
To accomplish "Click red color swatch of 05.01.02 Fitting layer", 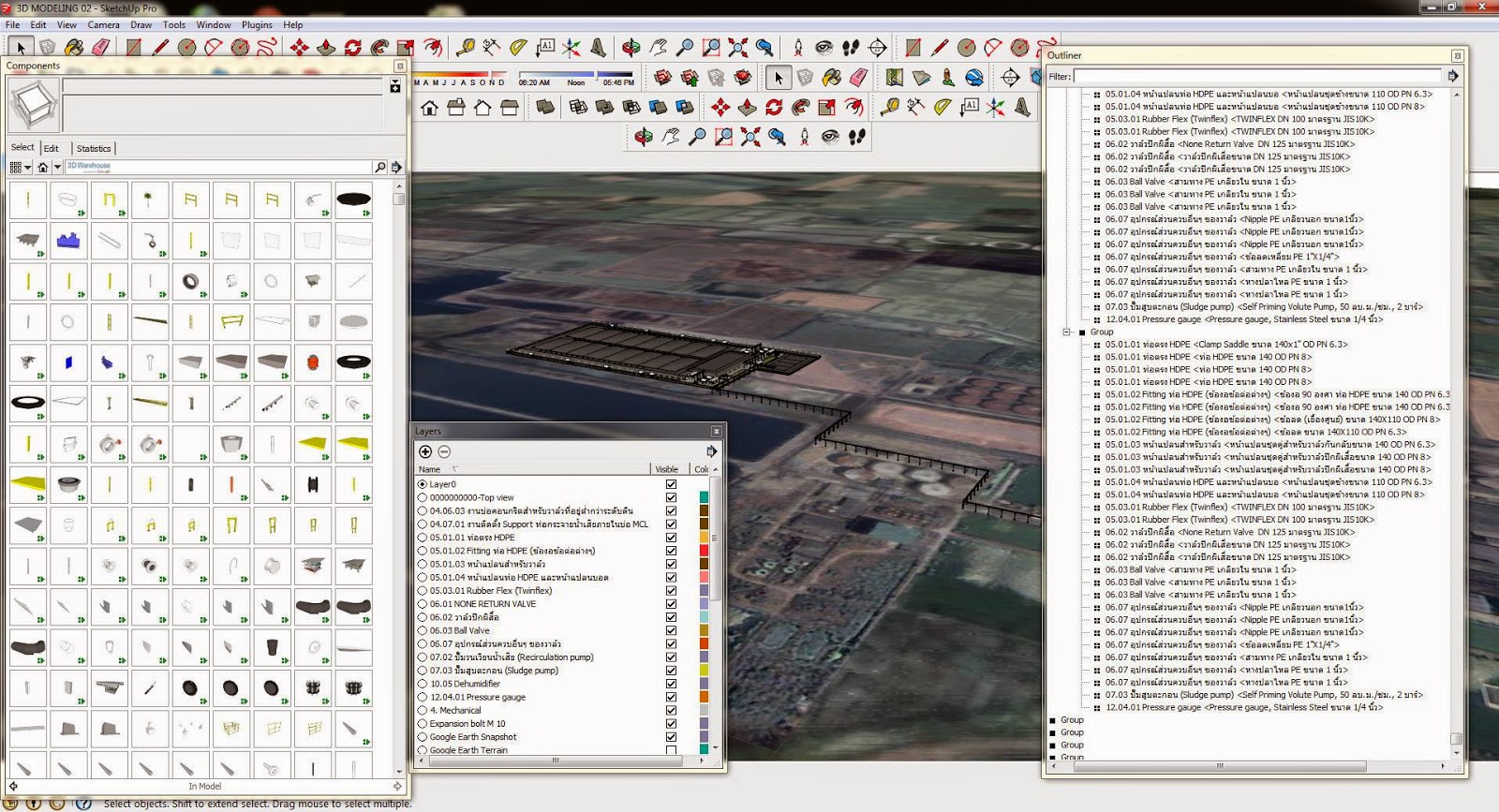I will (704, 551).
